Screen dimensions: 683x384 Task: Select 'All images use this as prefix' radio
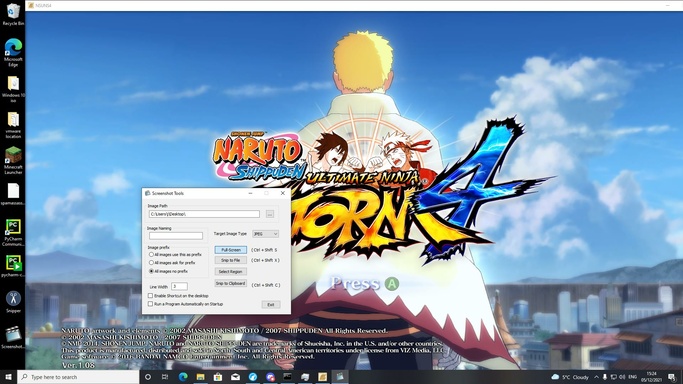pos(151,254)
